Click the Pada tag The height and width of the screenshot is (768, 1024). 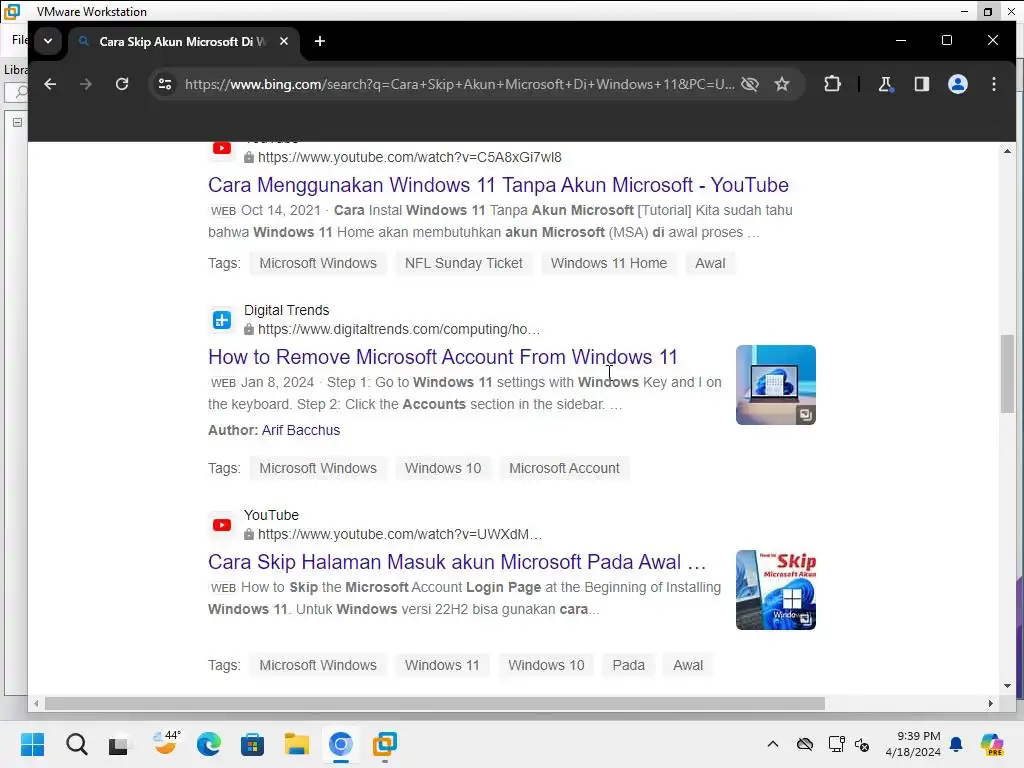(x=628, y=665)
